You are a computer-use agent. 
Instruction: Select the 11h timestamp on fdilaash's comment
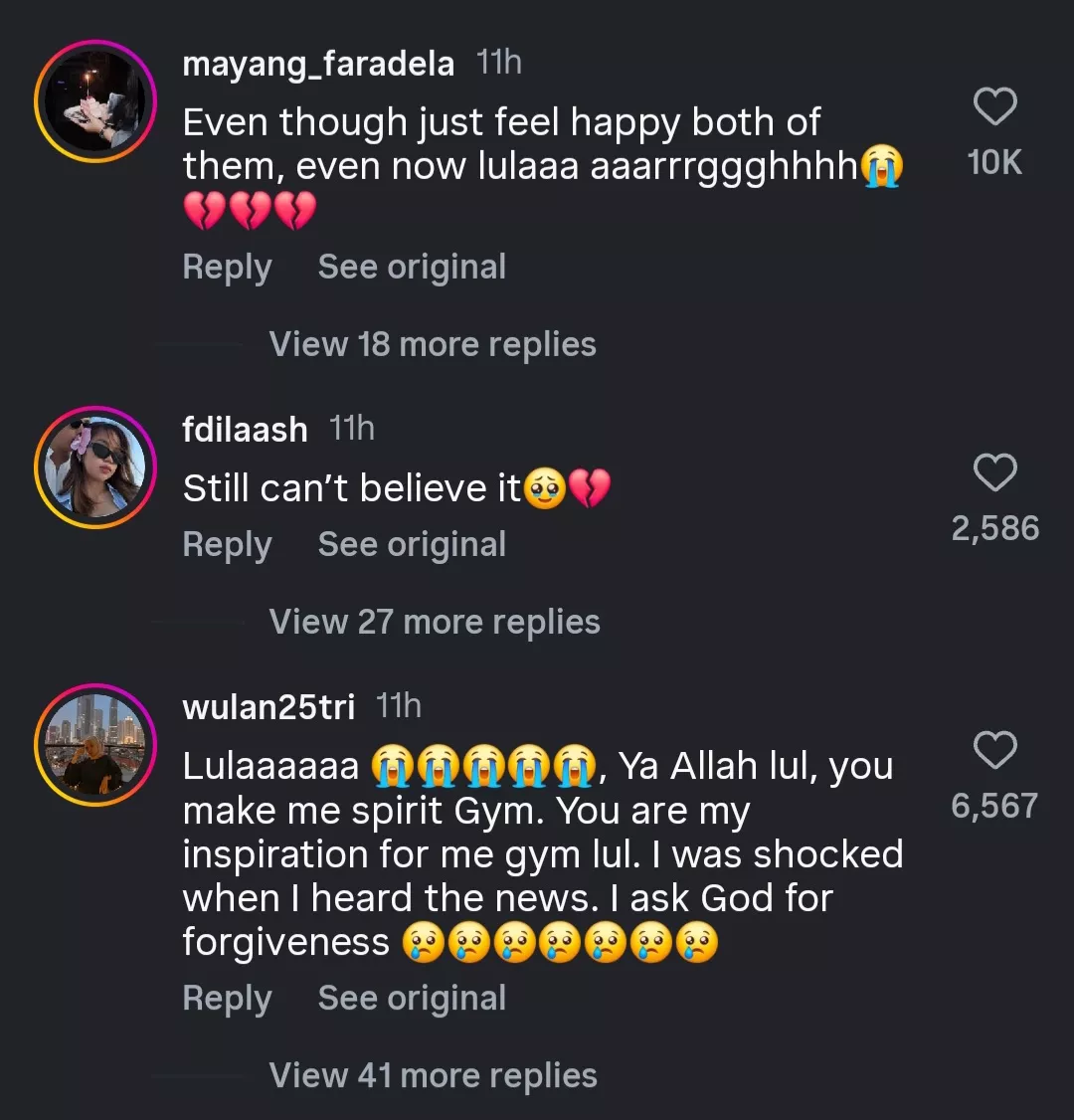[x=351, y=428]
